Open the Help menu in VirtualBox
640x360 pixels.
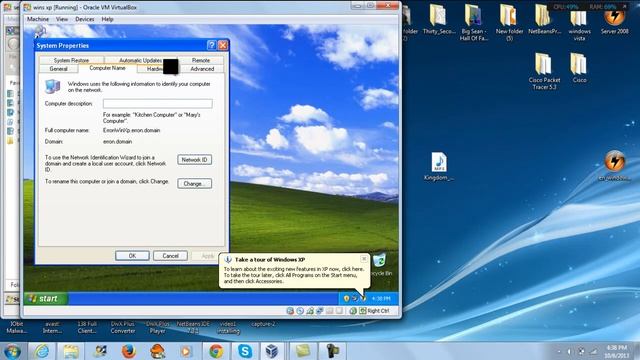click(x=107, y=19)
